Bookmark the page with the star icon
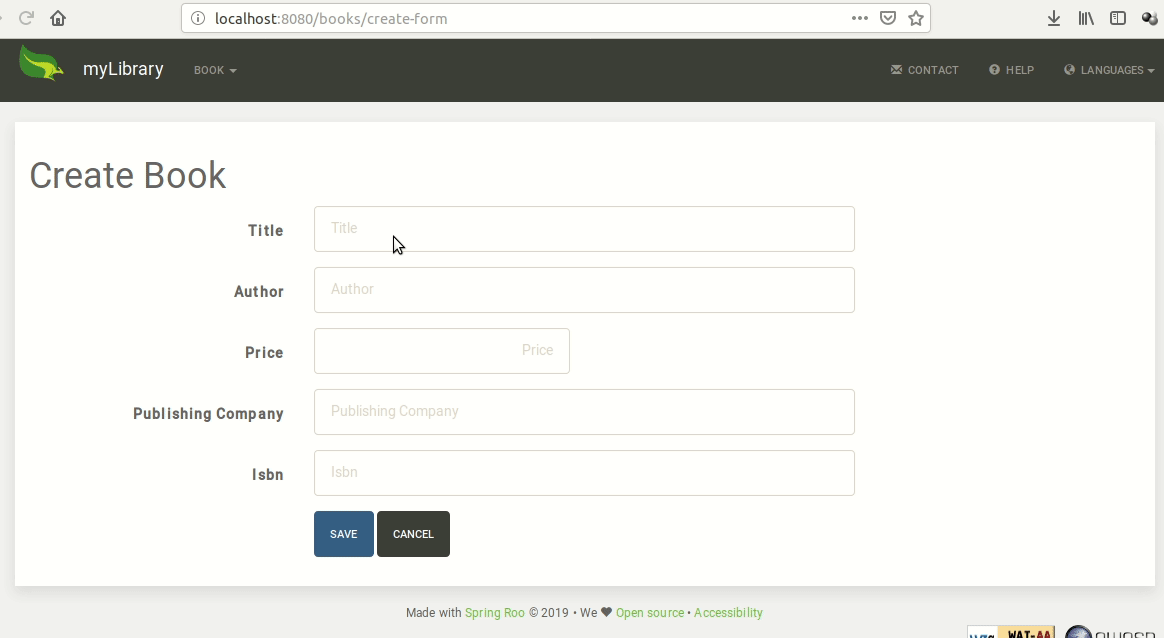The width and height of the screenshot is (1164, 638). [914, 17]
